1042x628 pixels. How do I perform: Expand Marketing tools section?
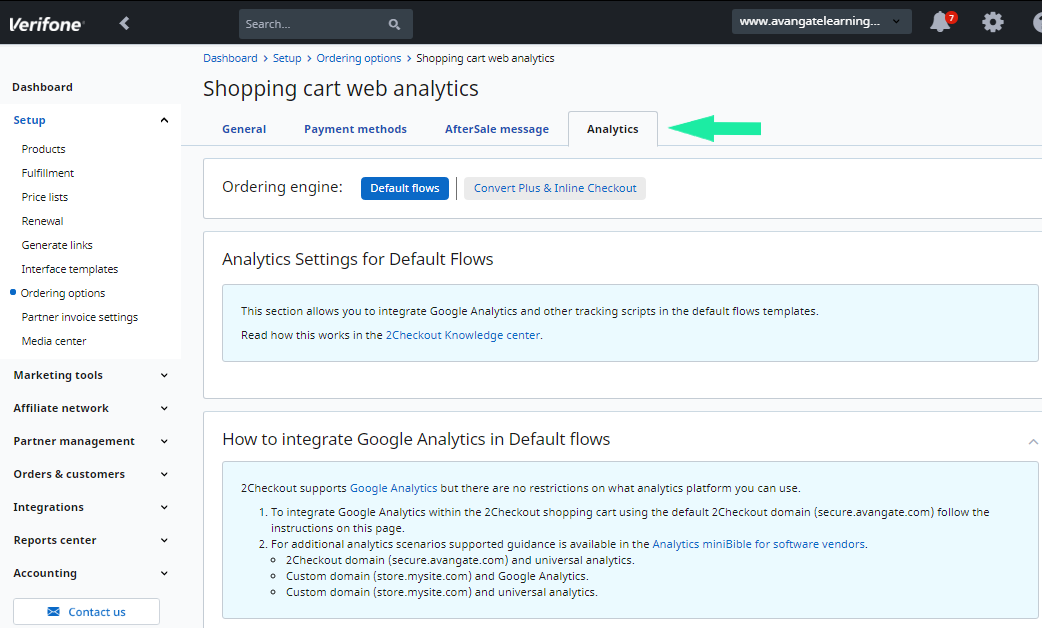164,375
